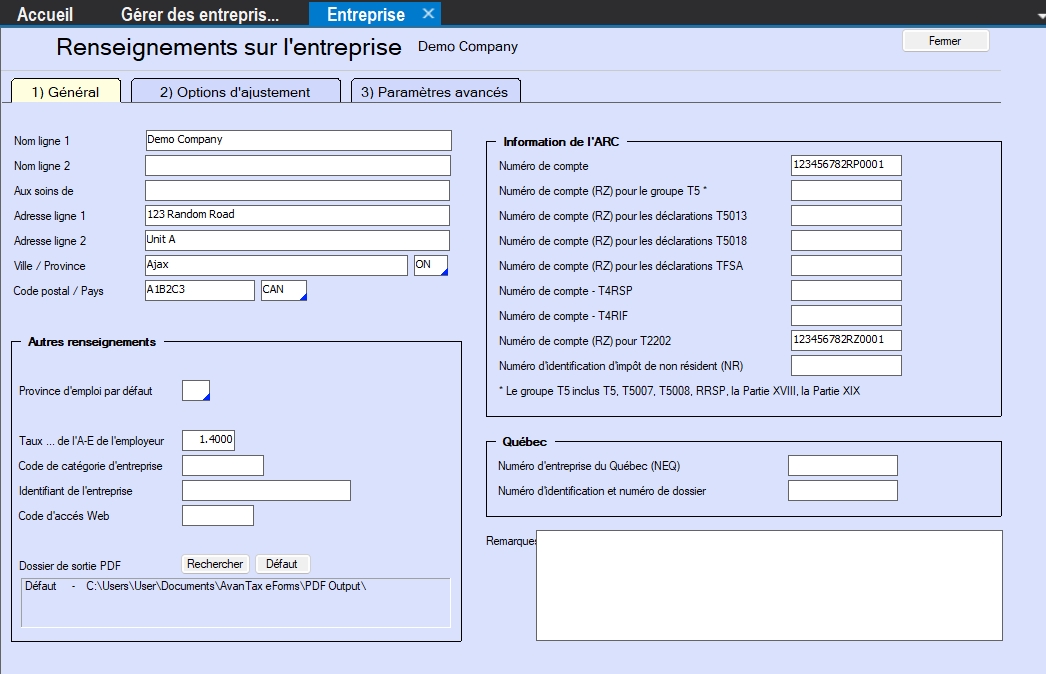1046x674 pixels.
Task: Close the Entreprise tab with X icon
Action: 427,14
